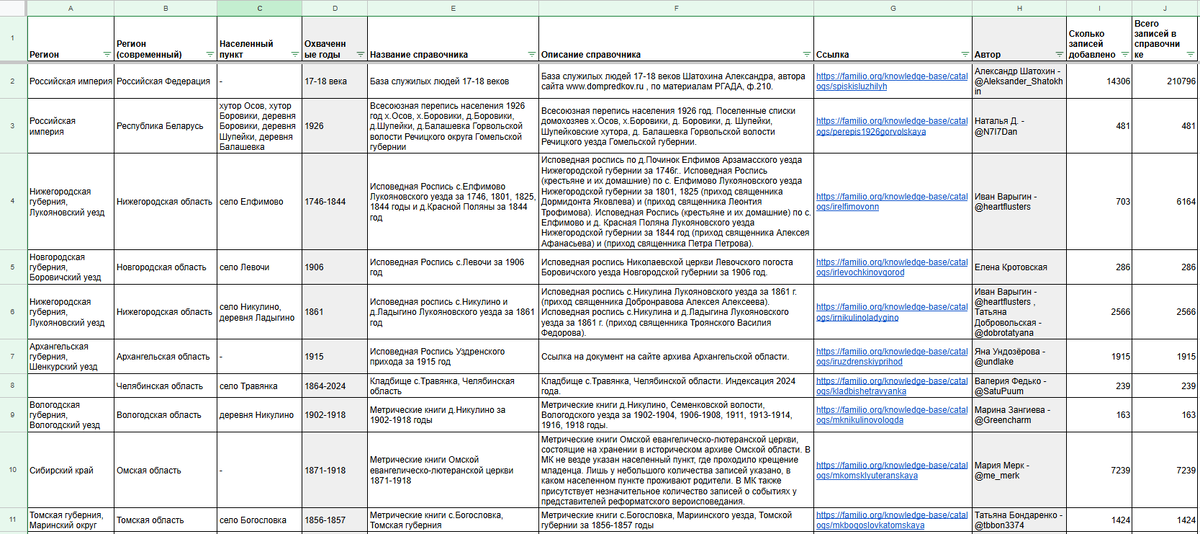1200x534 pixels.
Task: Open the filter dropdown for Сколько записей добавлено
Action: [x=1124, y=54]
